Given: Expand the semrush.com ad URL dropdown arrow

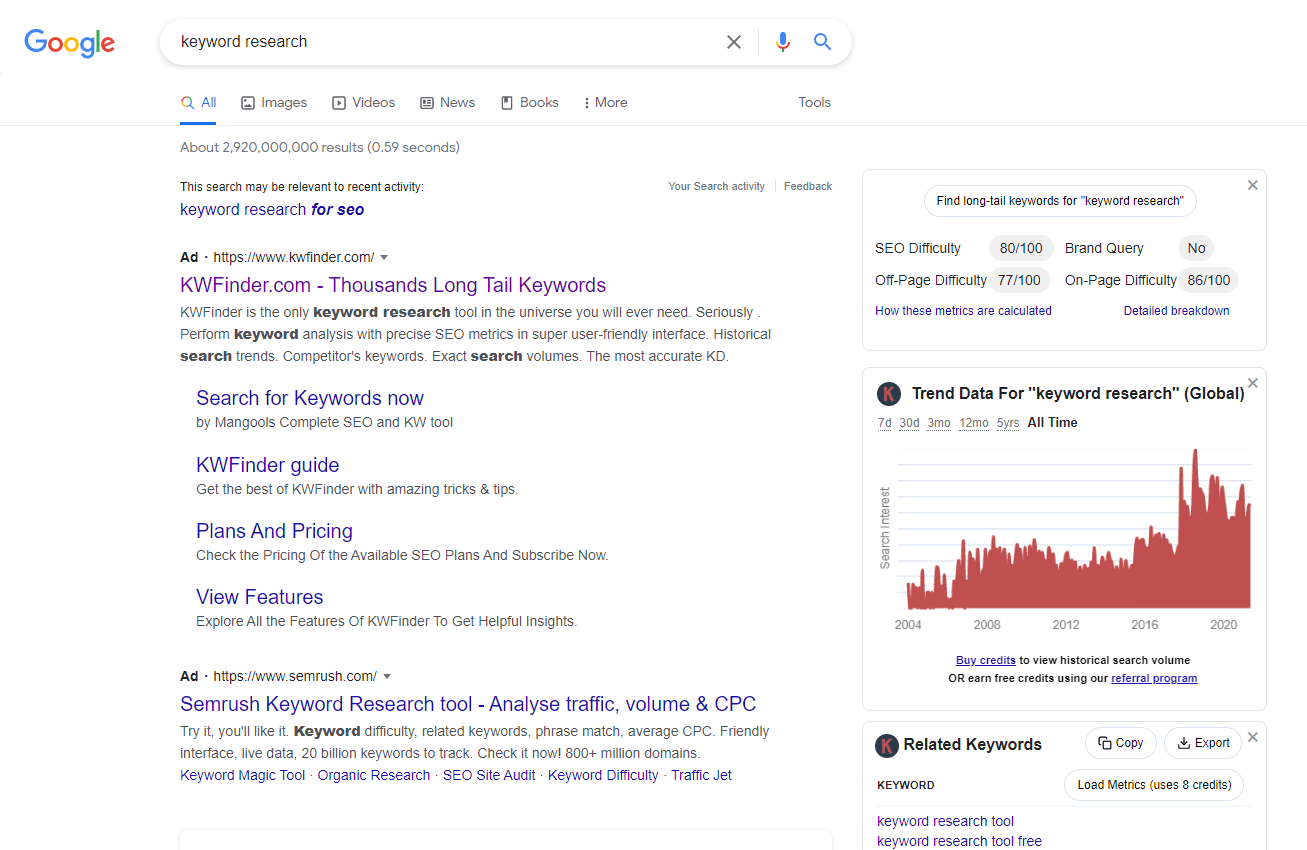Looking at the screenshot, I should click(387, 676).
